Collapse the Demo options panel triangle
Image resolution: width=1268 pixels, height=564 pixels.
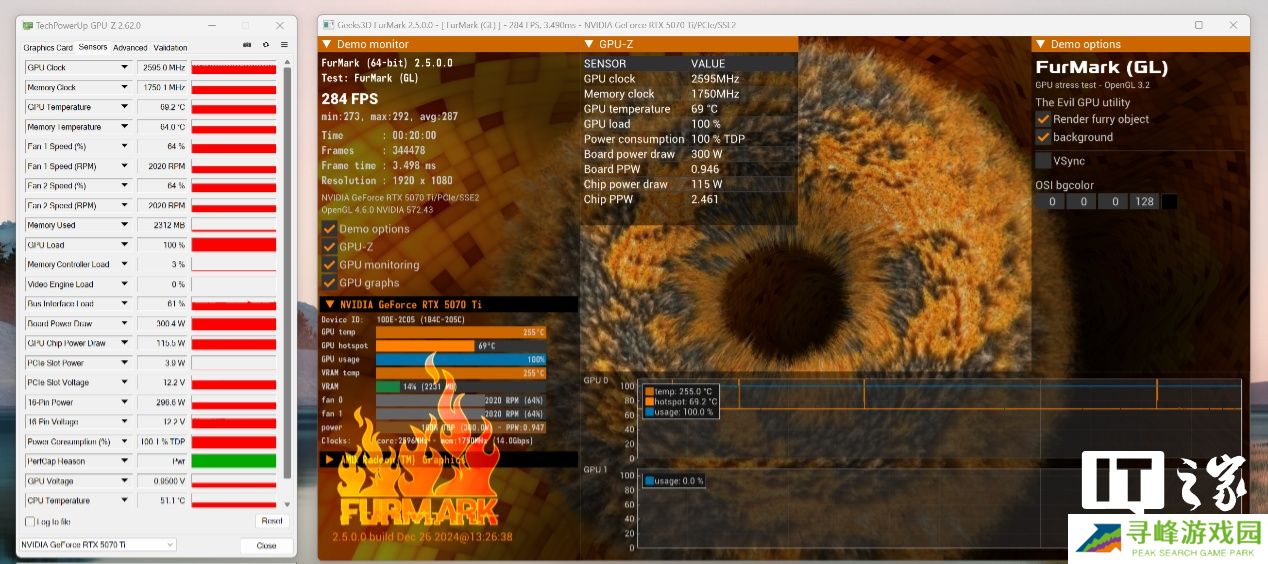[1040, 44]
